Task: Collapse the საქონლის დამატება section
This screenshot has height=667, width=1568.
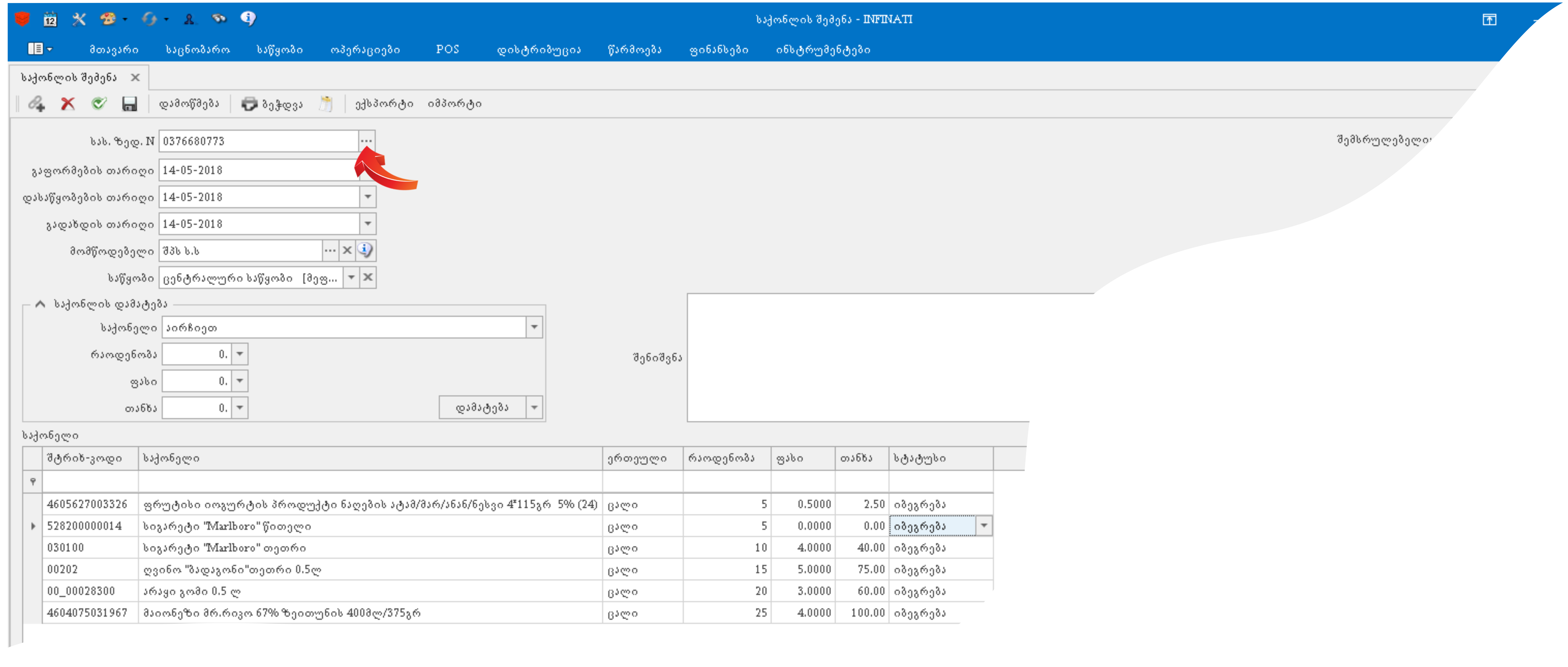Action: 40,304
